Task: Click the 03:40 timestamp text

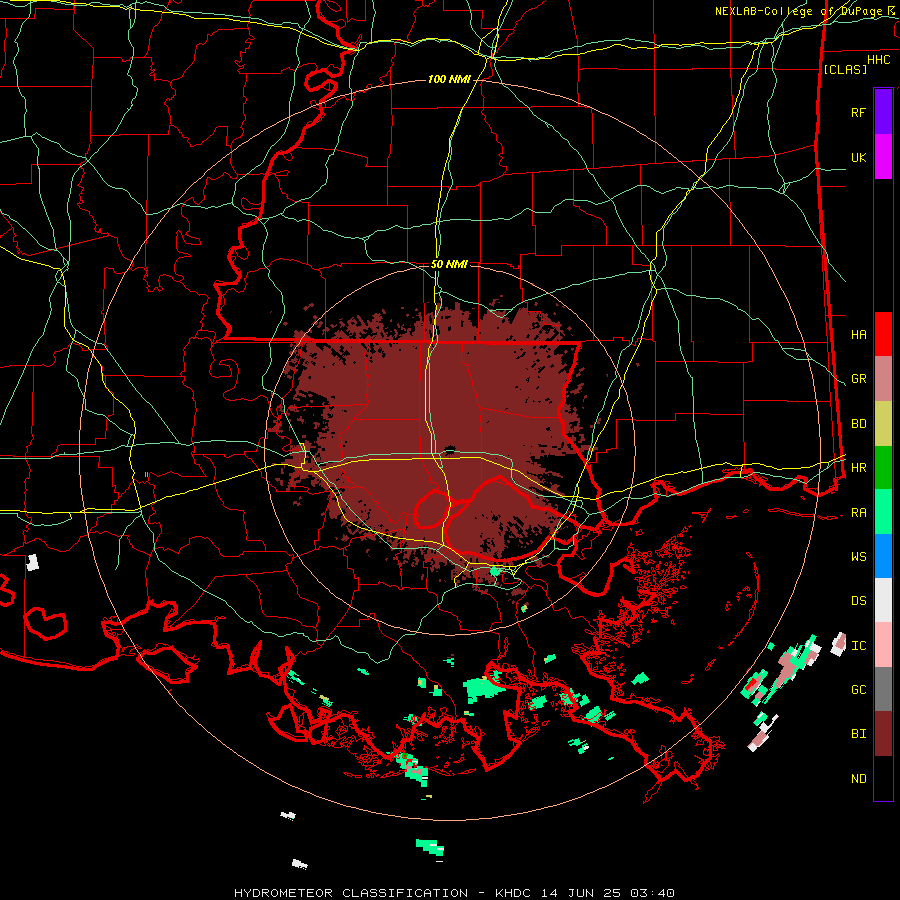Action: (x=652, y=893)
